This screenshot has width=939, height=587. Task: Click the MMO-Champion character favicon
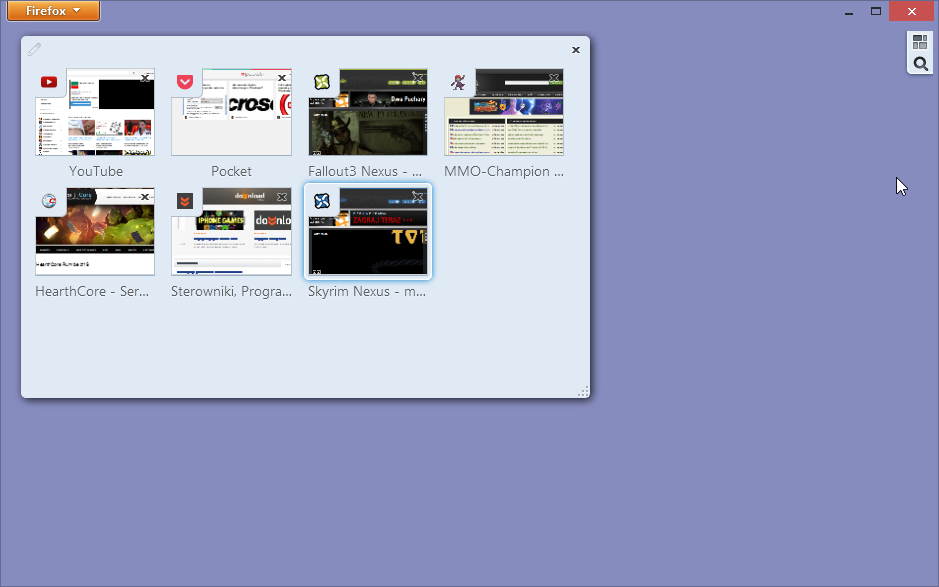point(458,82)
